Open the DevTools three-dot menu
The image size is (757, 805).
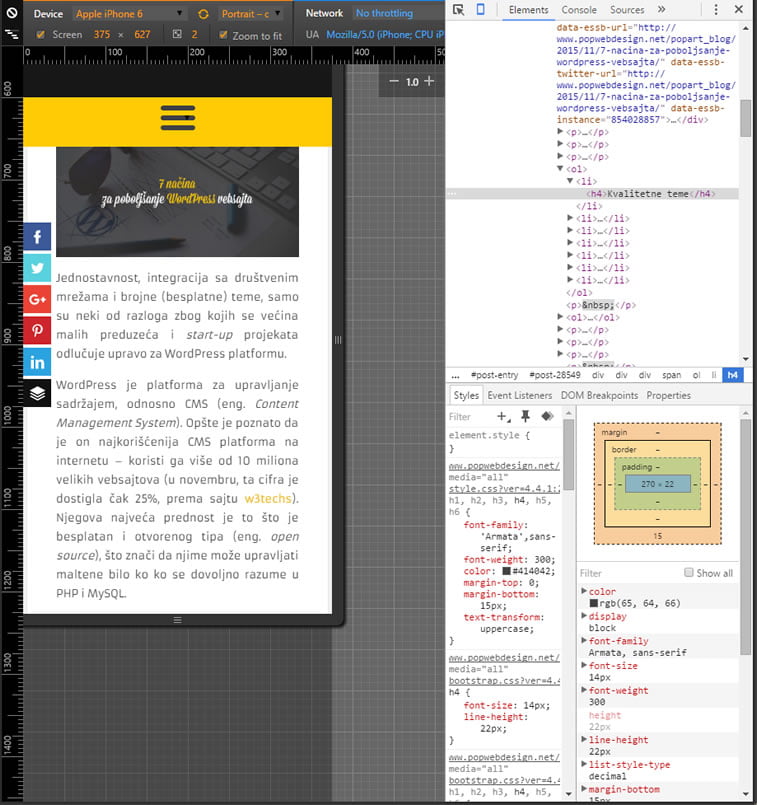(716, 9)
